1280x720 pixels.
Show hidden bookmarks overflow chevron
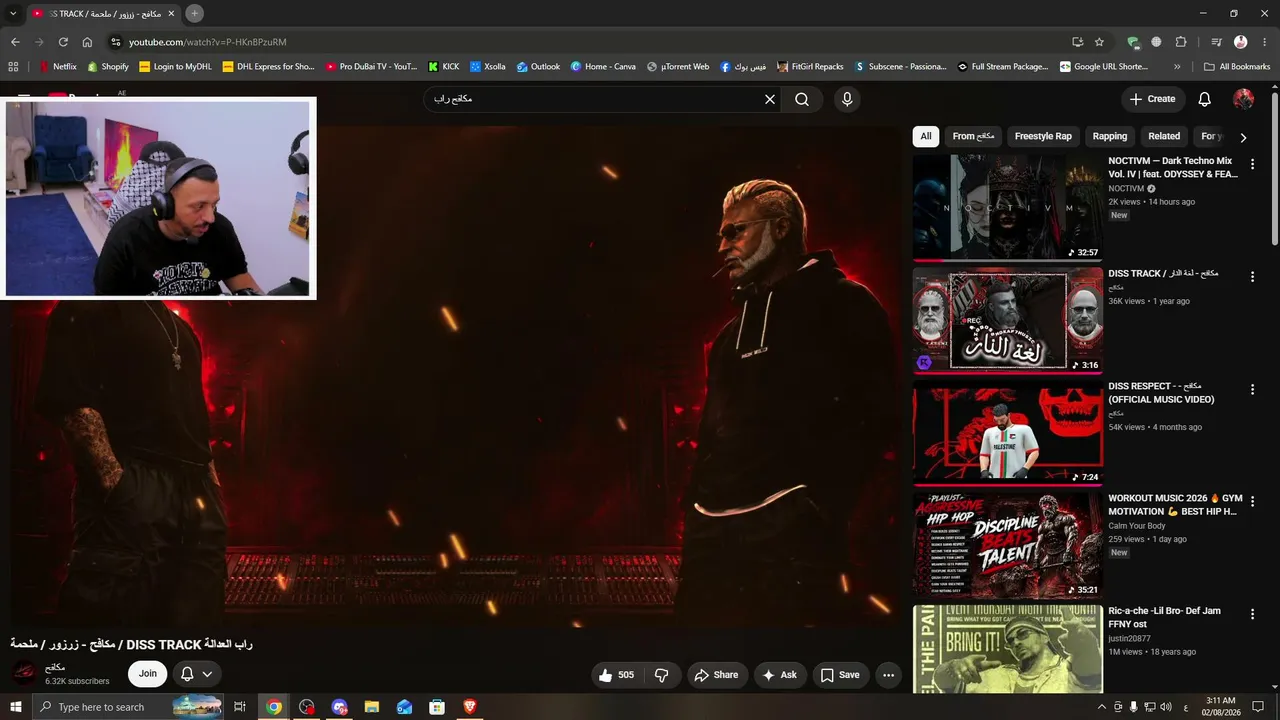pyautogui.click(x=1177, y=67)
